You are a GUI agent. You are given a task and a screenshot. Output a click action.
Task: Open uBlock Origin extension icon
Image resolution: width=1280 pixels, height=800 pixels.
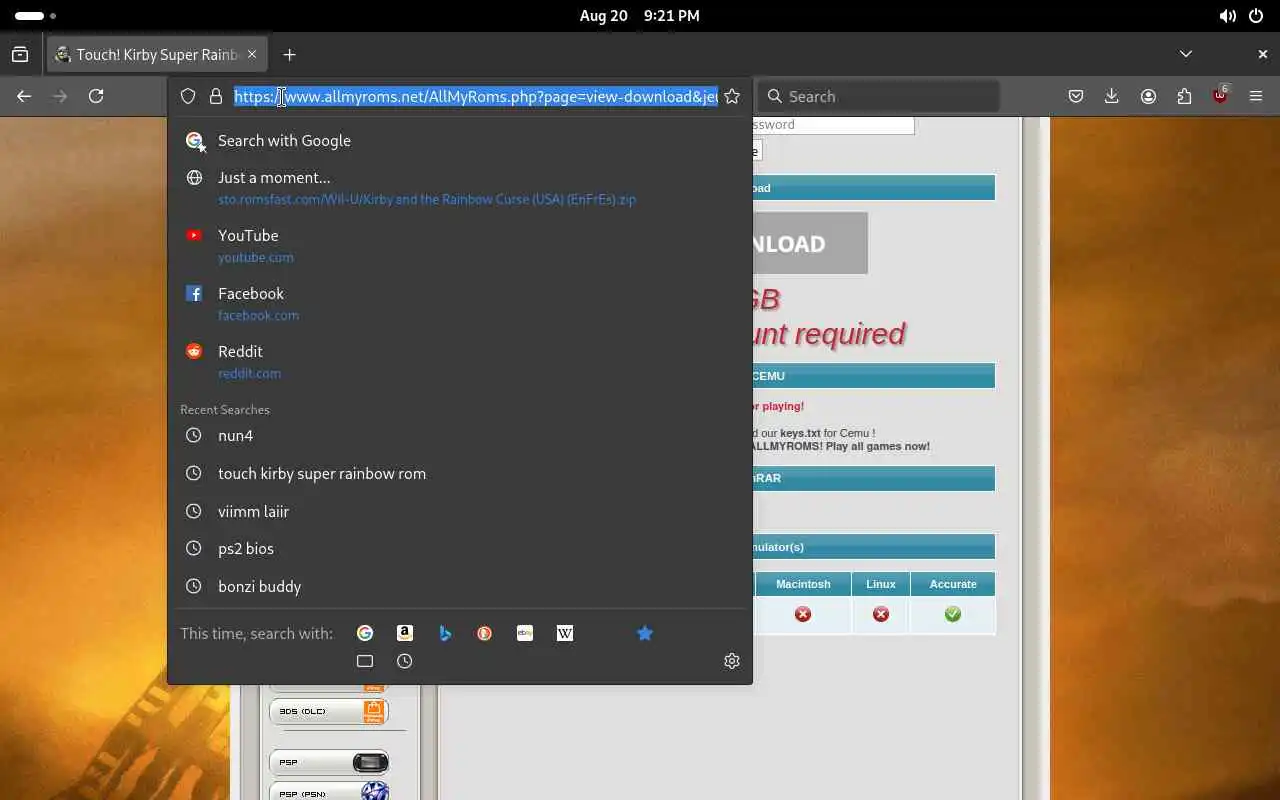tap(1220, 96)
